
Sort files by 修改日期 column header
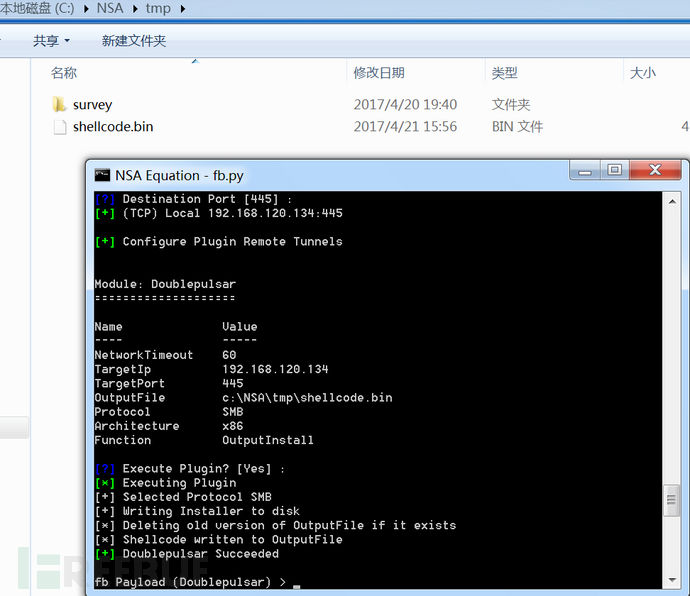coord(379,73)
